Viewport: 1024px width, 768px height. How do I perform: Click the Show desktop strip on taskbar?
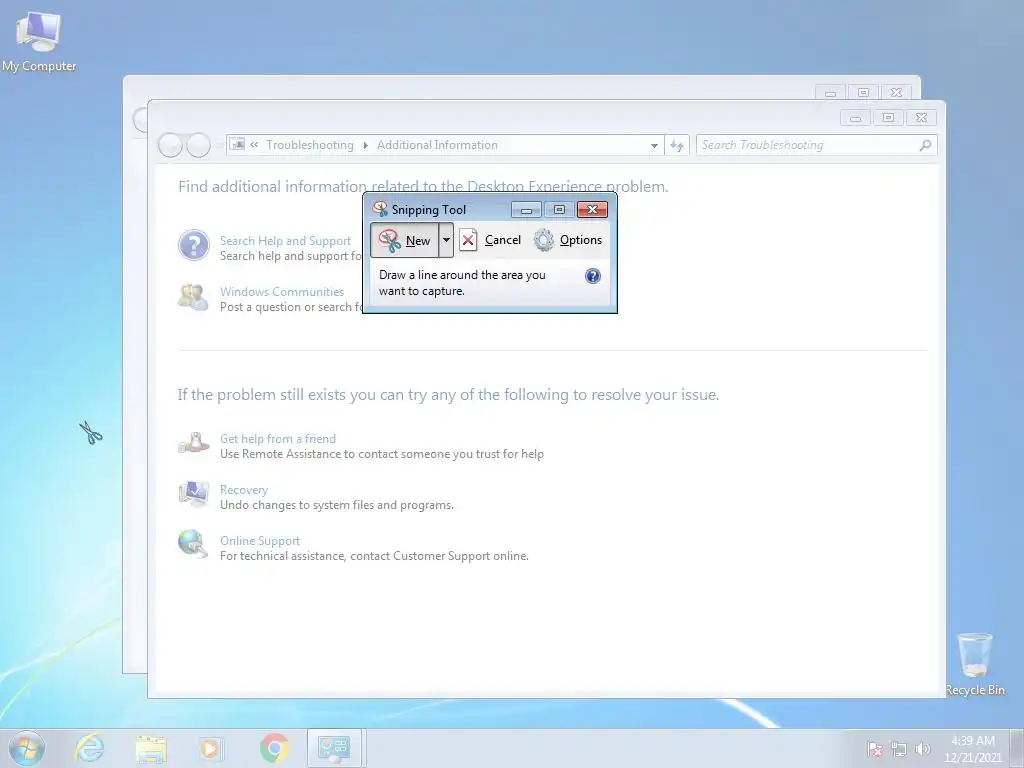[x=1017, y=748]
